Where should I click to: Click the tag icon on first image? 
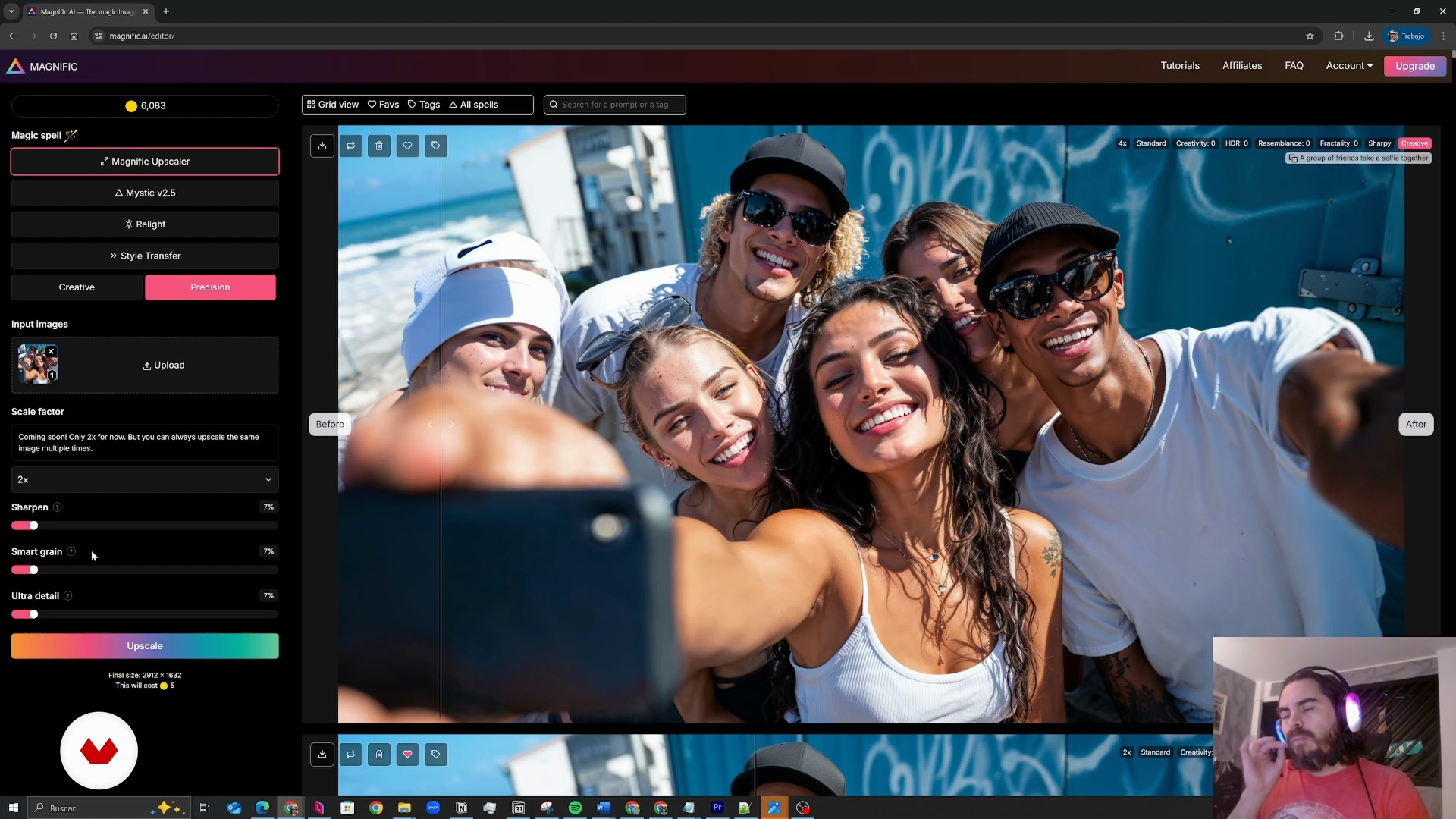click(436, 146)
